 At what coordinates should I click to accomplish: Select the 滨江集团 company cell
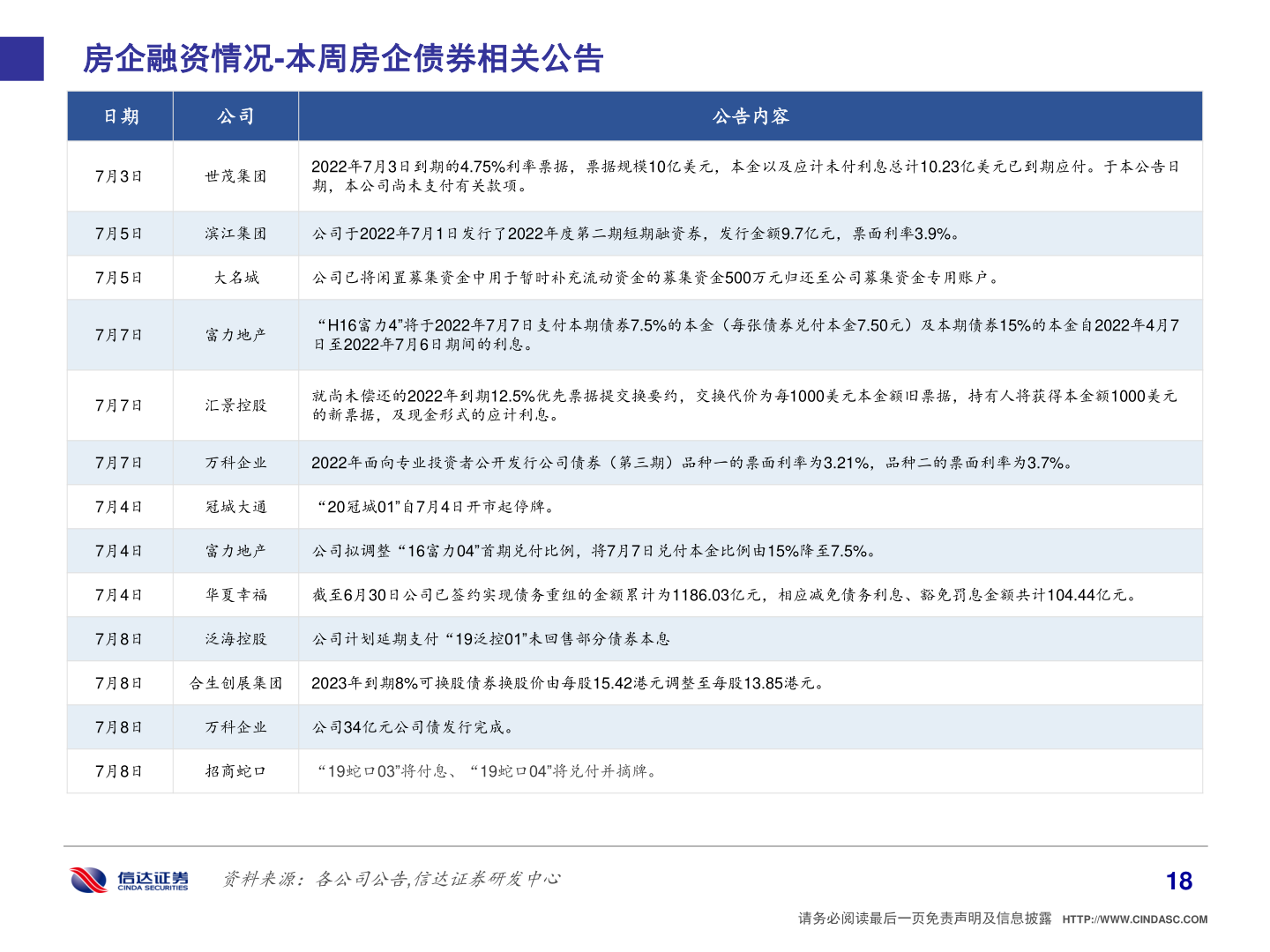235,234
